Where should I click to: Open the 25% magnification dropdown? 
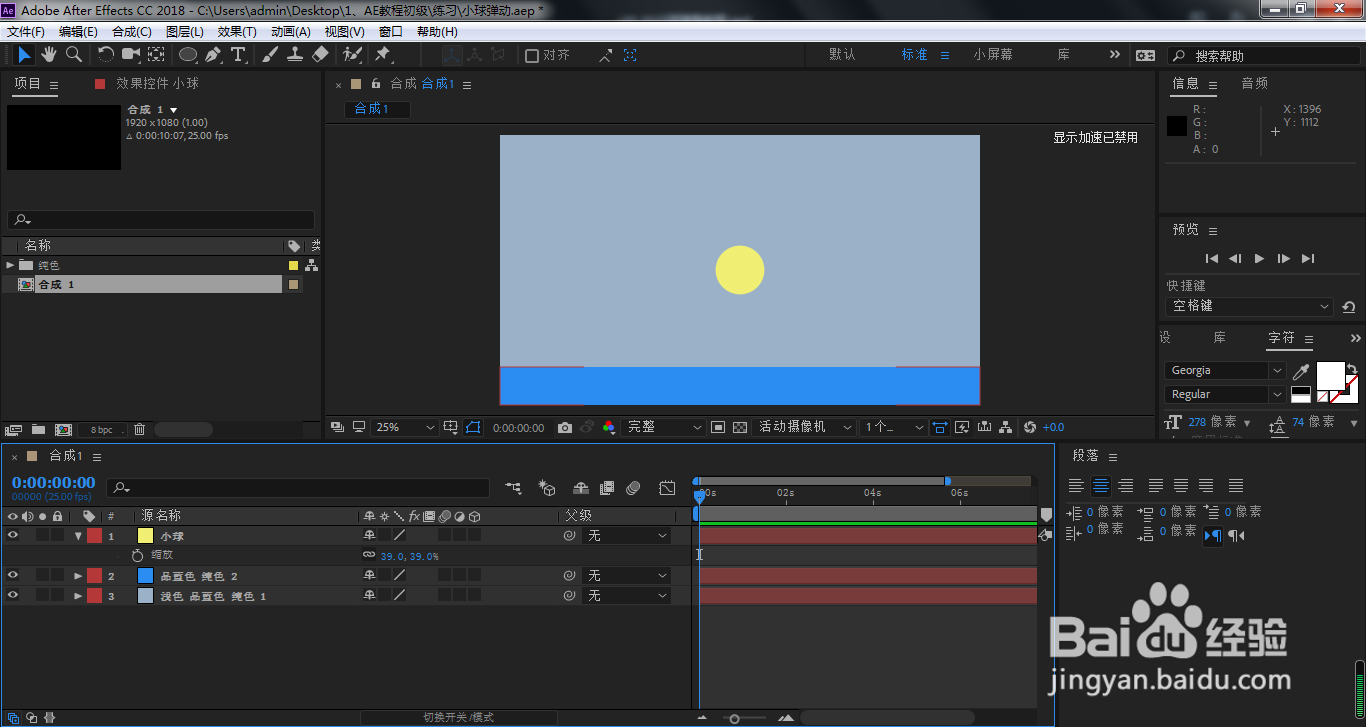tap(405, 427)
